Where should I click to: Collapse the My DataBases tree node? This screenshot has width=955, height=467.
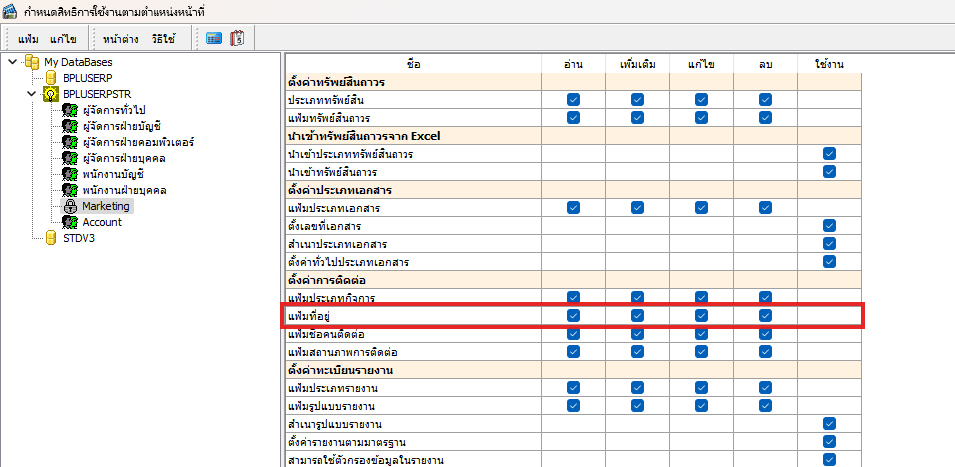tap(12, 62)
